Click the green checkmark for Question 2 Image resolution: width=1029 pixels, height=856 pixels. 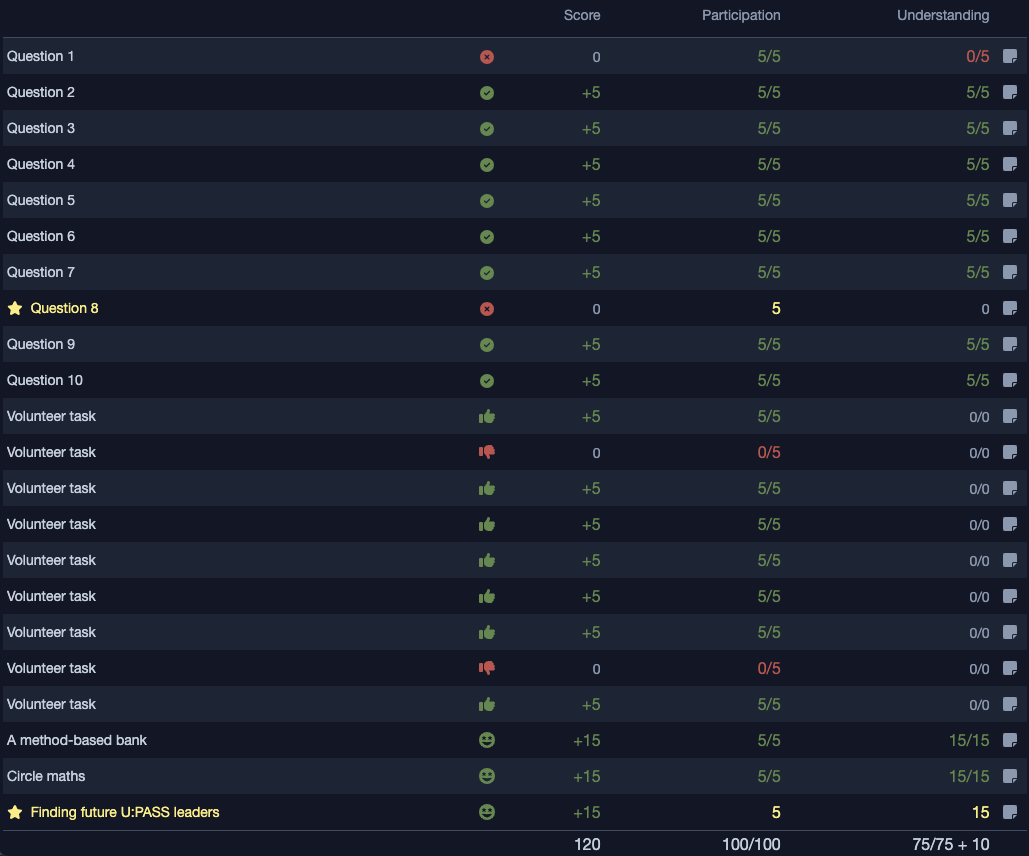coord(487,93)
